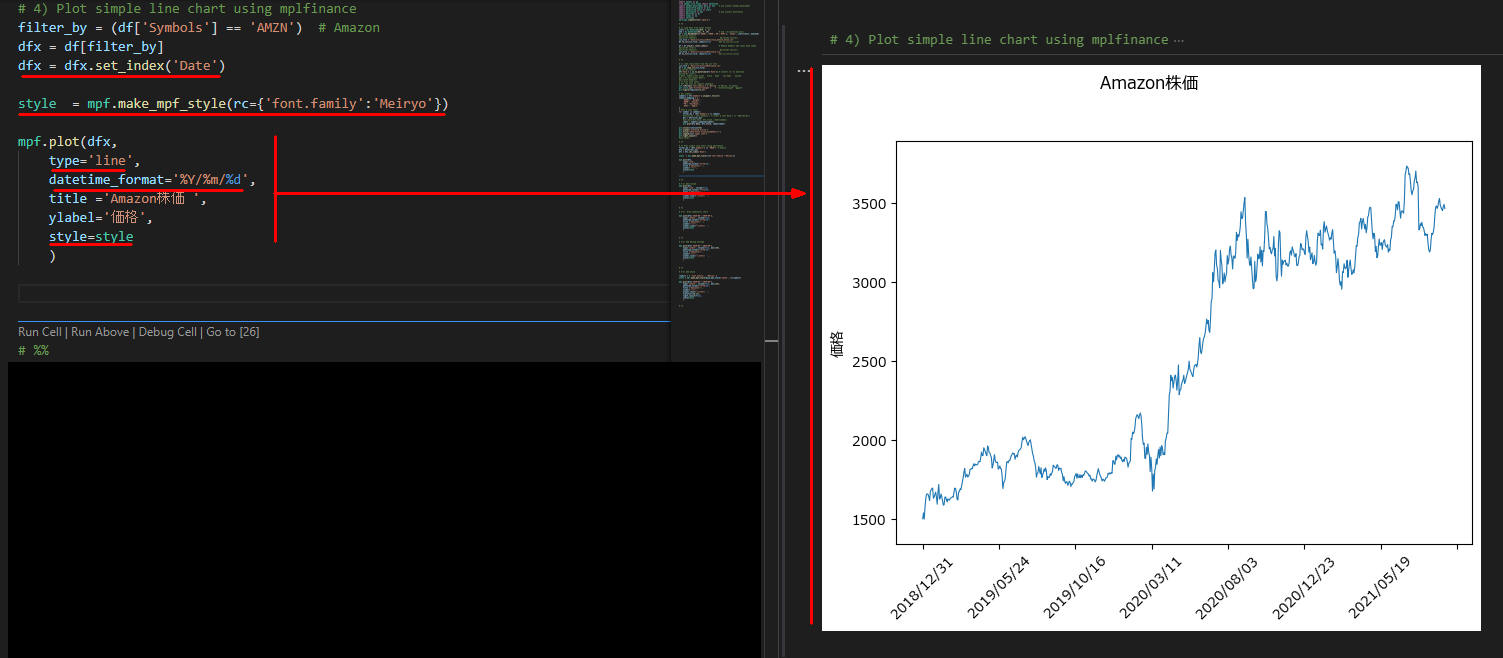Click the line 'dfx = dfx.set_index('Date')'
Viewport: 1503px width, 658px height.
pos(121,66)
